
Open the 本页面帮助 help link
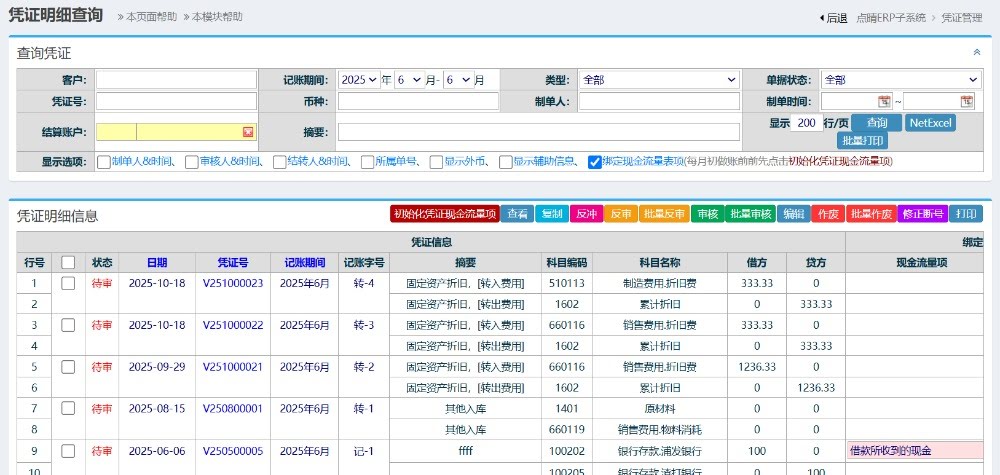click(149, 17)
